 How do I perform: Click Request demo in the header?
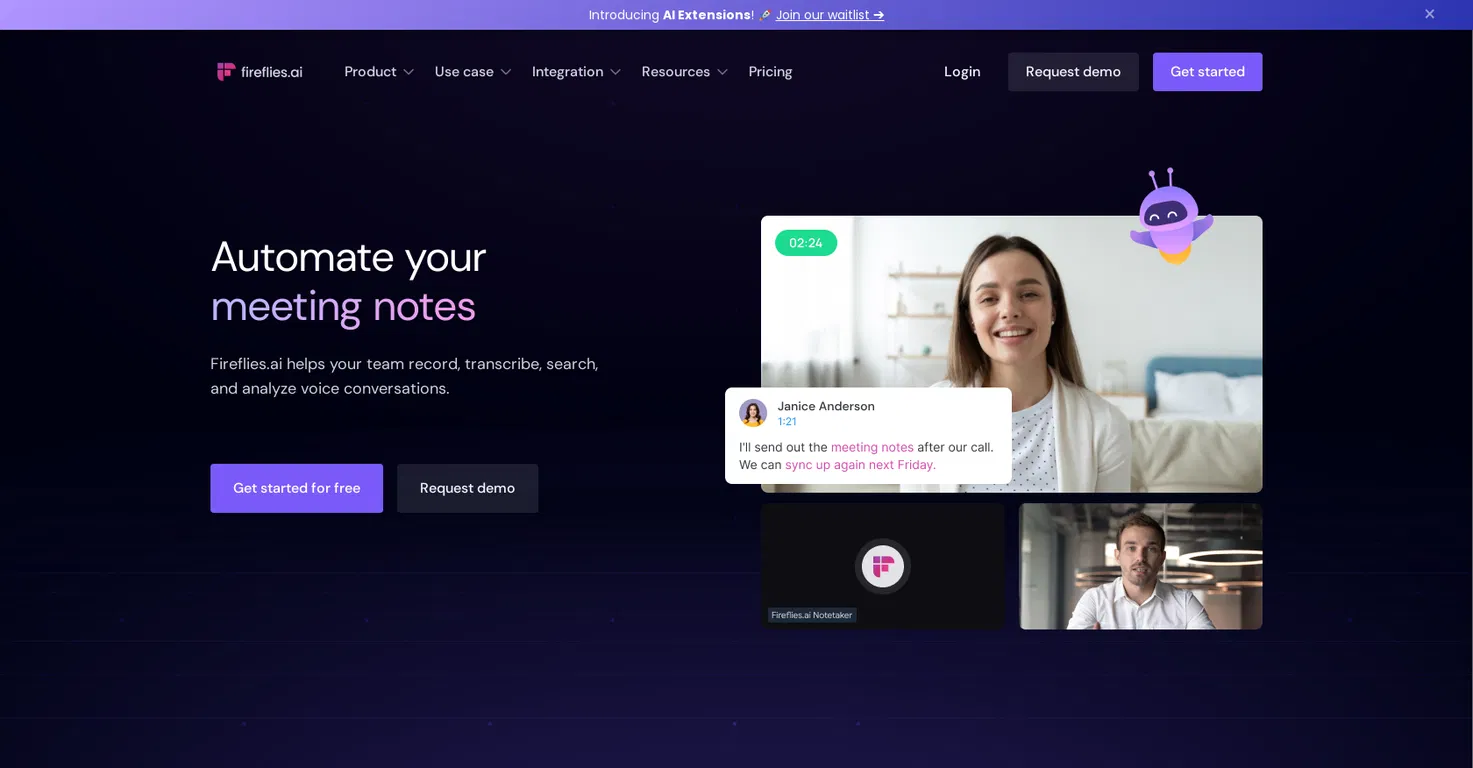[x=1073, y=72]
